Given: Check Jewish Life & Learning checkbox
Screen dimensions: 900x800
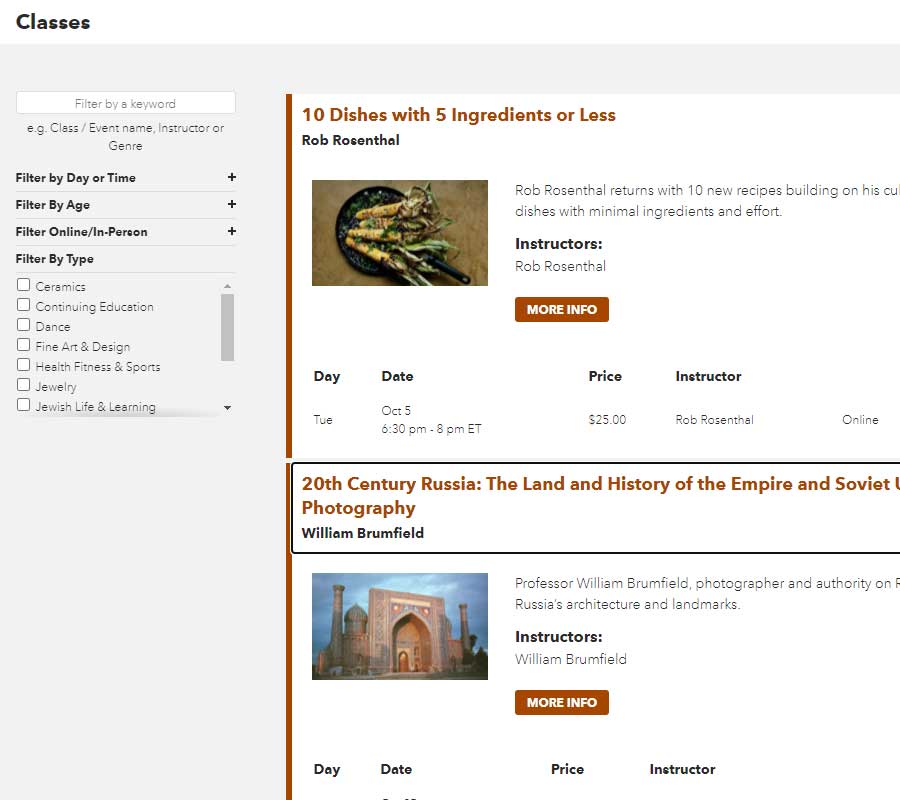Looking at the screenshot, I should coord(24,405).
